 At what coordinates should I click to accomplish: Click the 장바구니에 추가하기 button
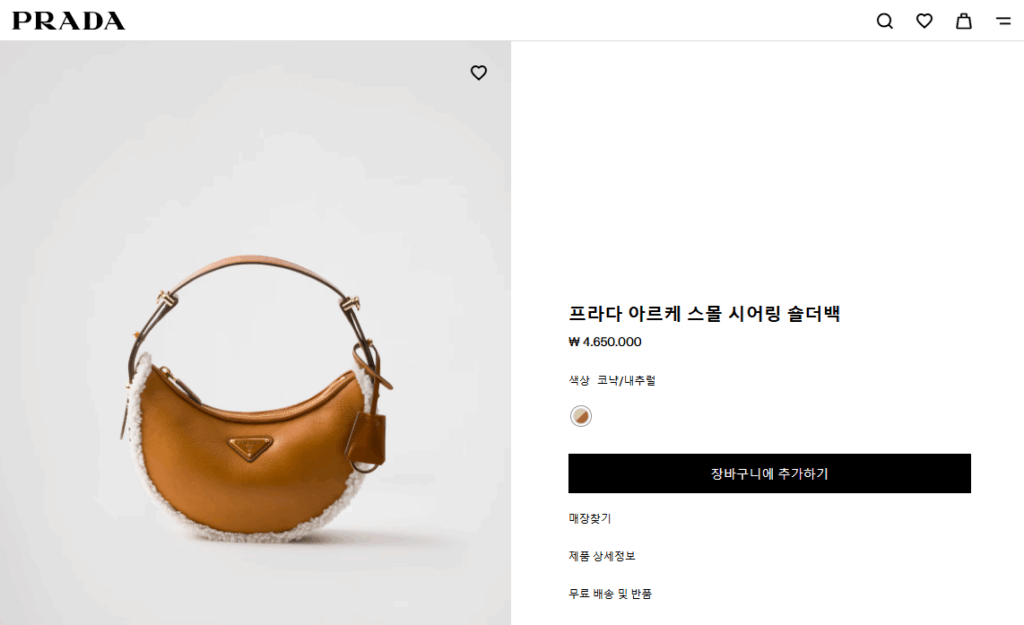pos(769,473)
